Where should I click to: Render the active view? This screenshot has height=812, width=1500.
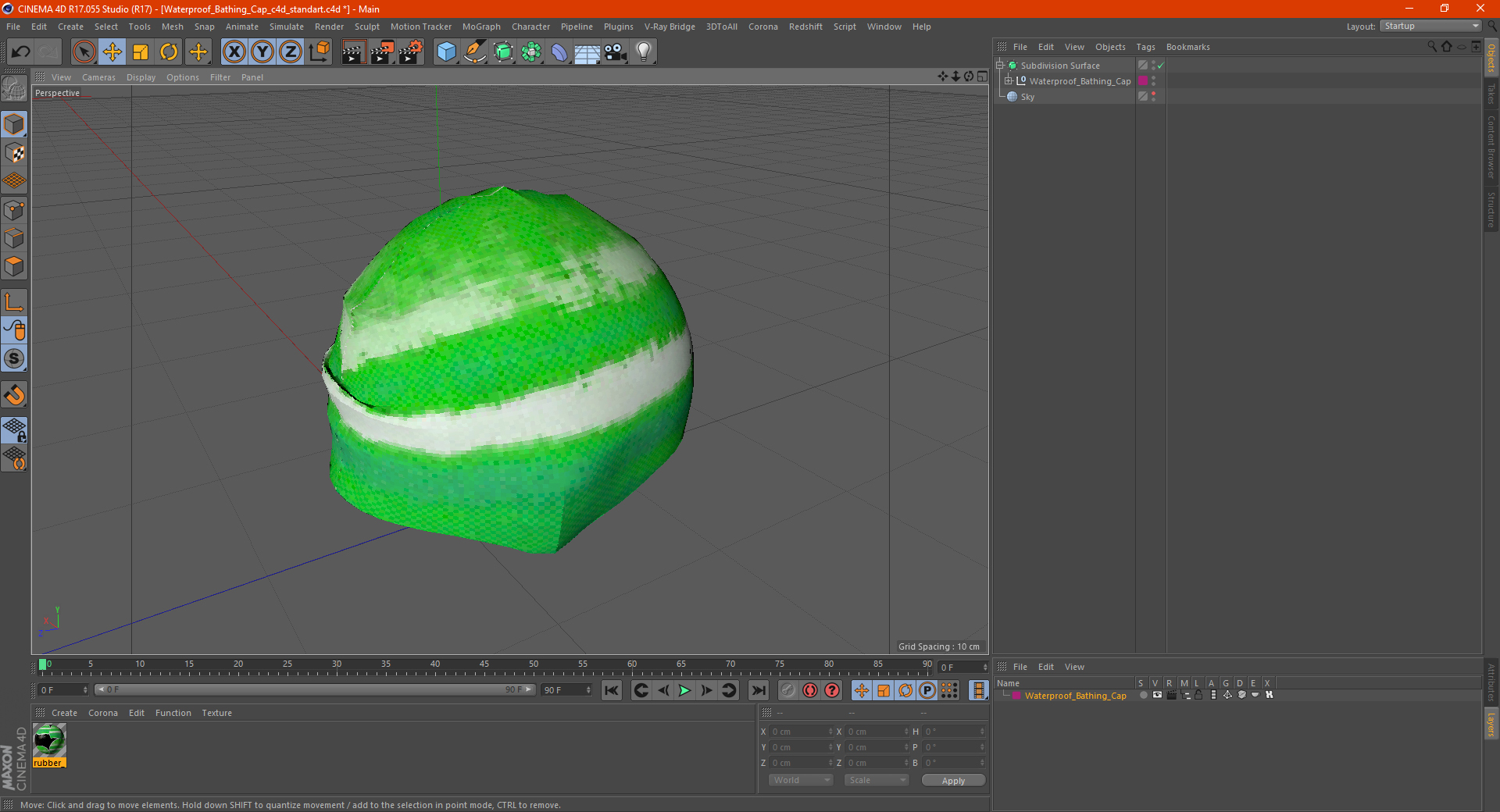coord(353,52)
